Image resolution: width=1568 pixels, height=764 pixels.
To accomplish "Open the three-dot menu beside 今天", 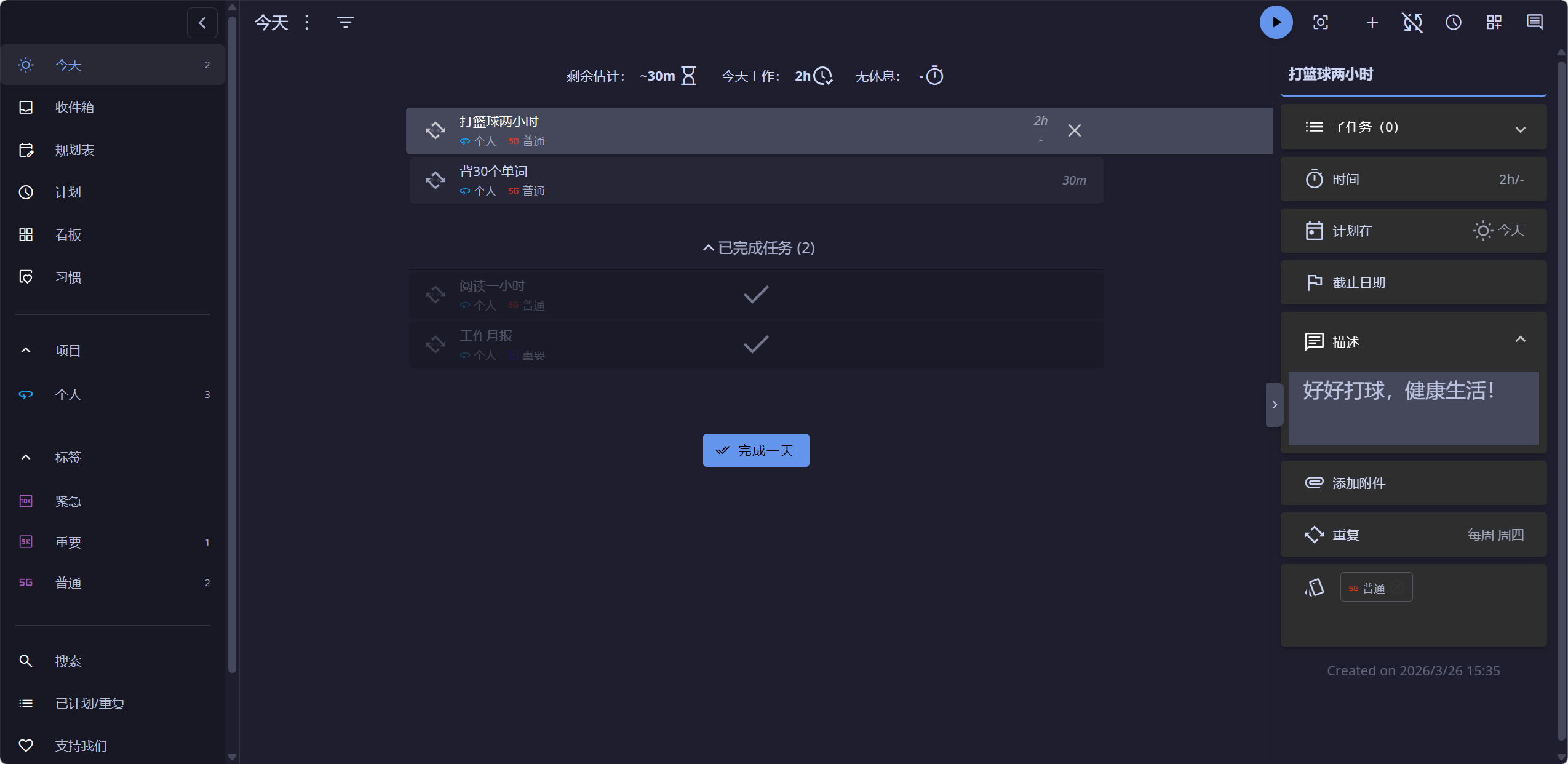I will [x=307, y=23].
